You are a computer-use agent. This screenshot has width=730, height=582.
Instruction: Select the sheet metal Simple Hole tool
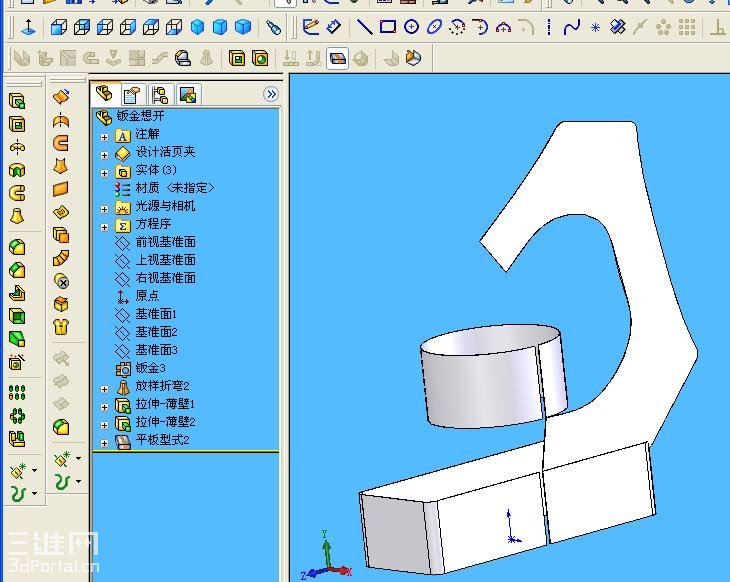[x=260, y=59]
